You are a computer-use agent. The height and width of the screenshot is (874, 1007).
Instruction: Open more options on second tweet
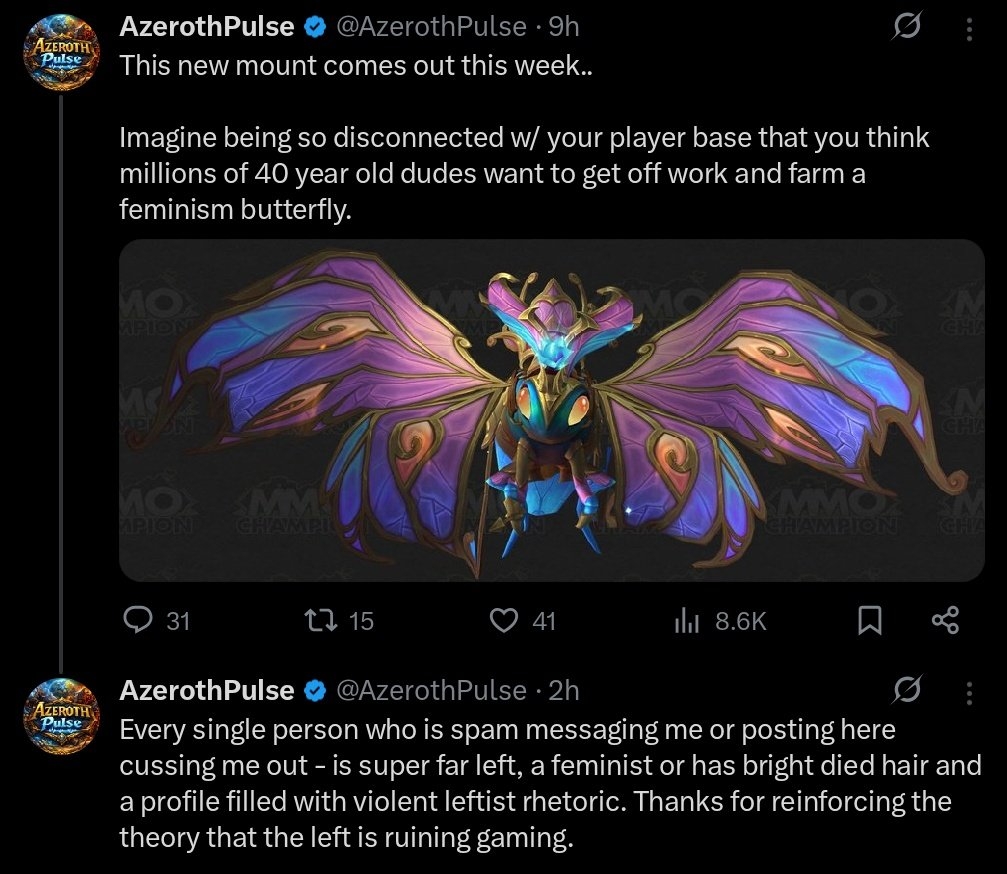[x=968, y=690]
